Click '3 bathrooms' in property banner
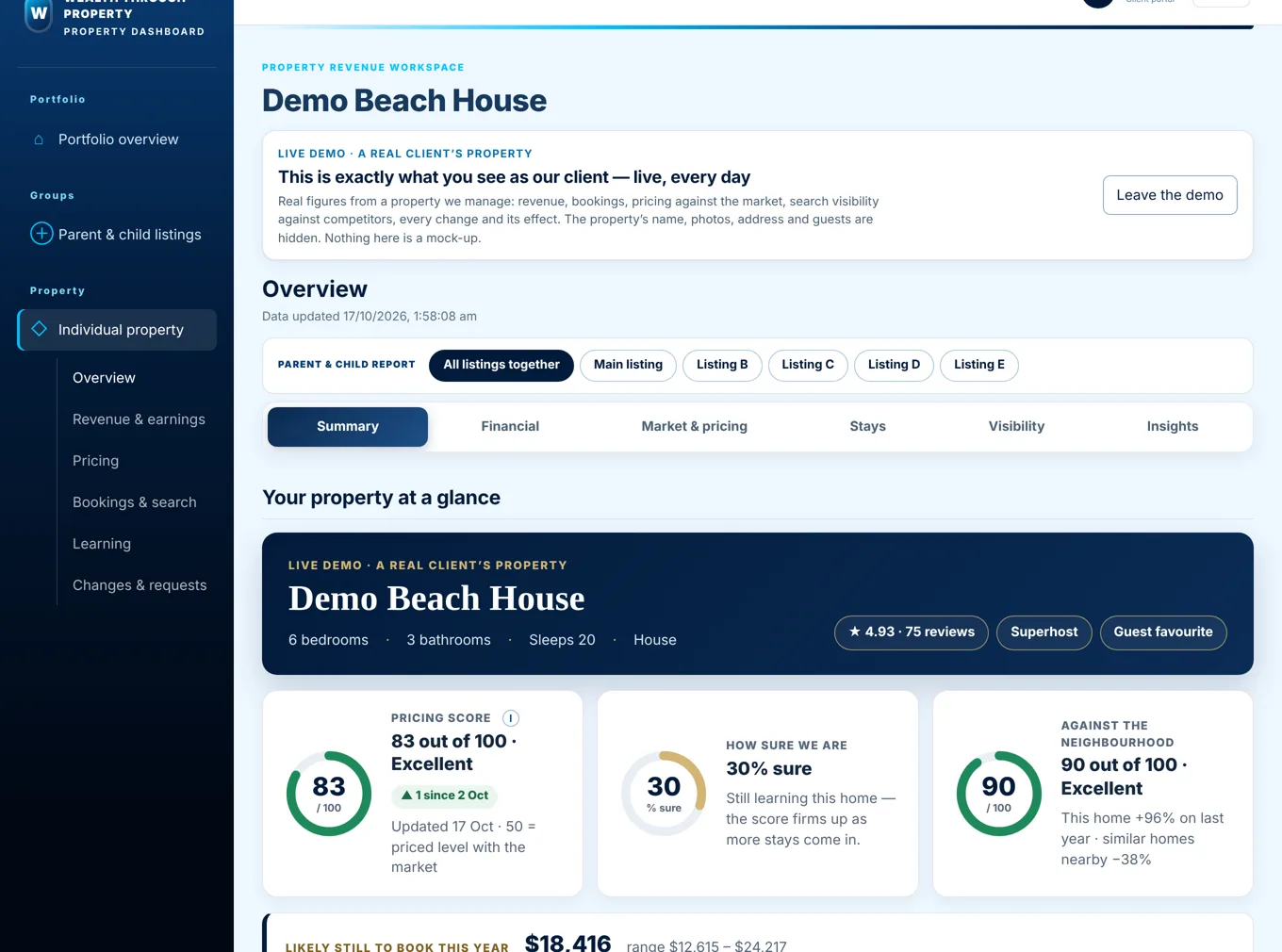This screenshot has height=952, width=1282. (449, 640)
